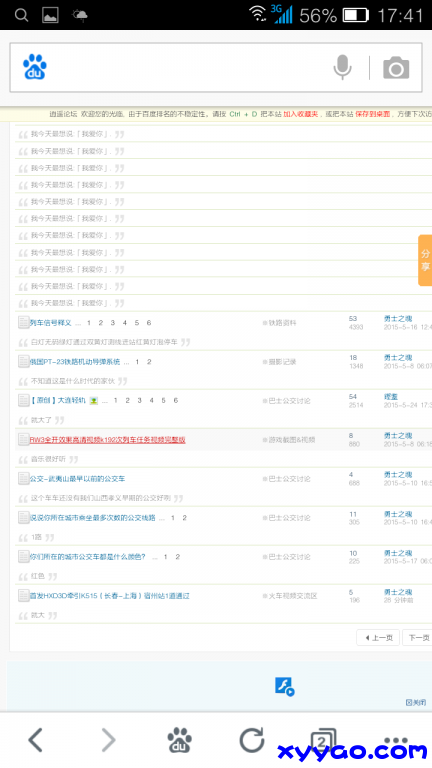Click thread document icon beside 首发HXD3D
This screenshot has height=768, width=432.
pos(24,596)
